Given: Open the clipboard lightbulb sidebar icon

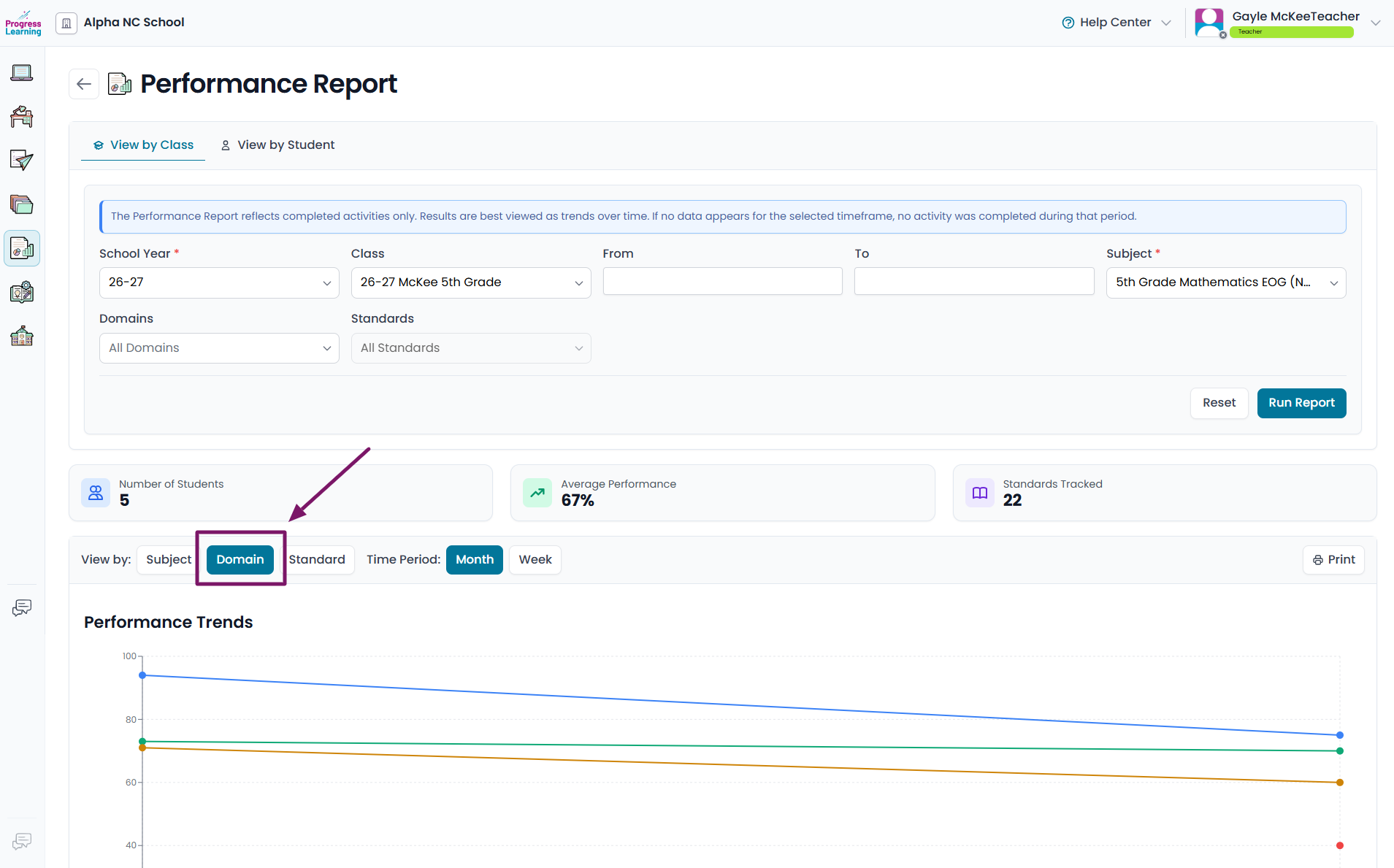Looking at the screenshot, I should click(22, 293).
